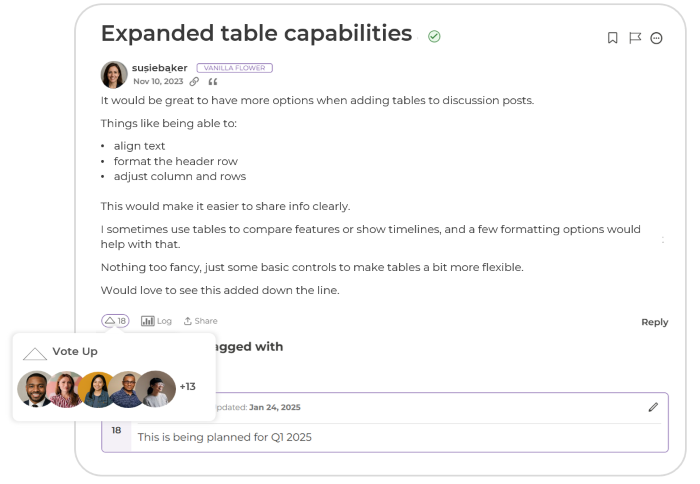Click the green resolved checkmark badge
The width and height of the screenshot is (700, 484).
tap(434, 36)
